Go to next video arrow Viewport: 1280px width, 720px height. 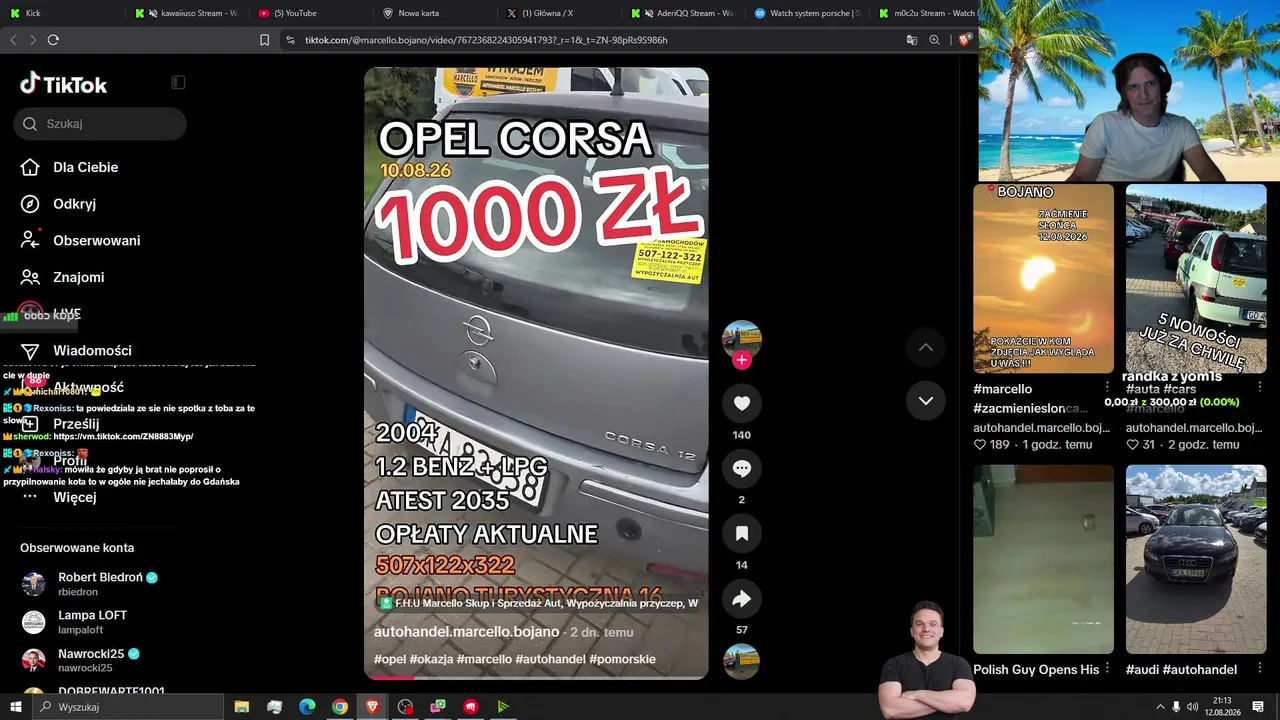(x=926, y=401)
